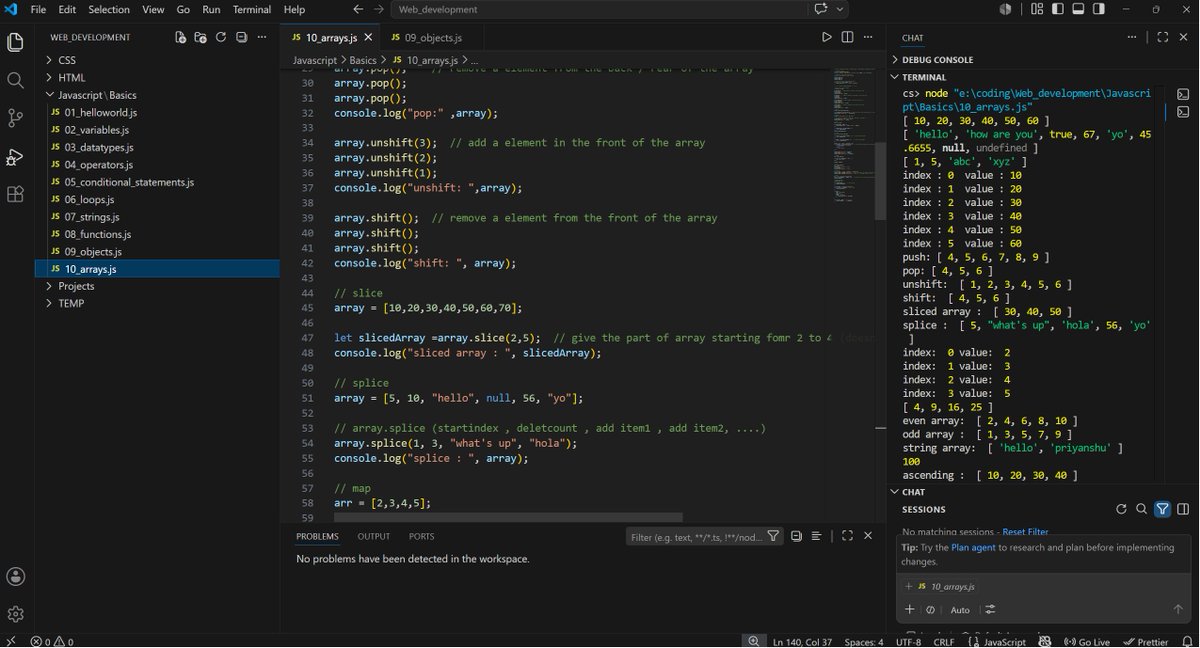Image resolution: width=1200 pixels, height=648 pixels.
Task: Click the editor vertical scrollbar
Action: click(x=881, y=180)
